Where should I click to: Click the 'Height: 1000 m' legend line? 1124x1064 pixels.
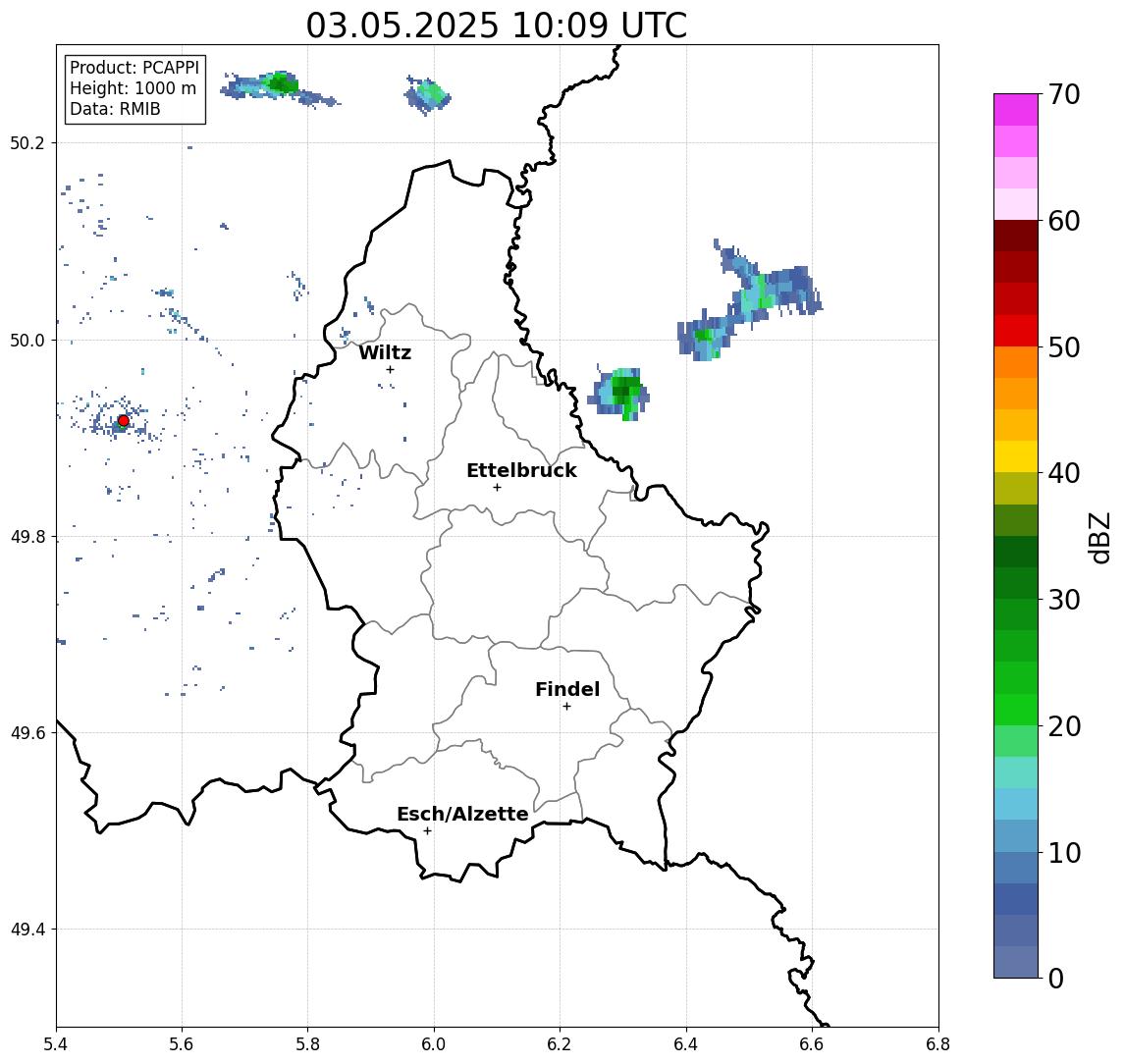pyautogui.click(x=133, y=88)
